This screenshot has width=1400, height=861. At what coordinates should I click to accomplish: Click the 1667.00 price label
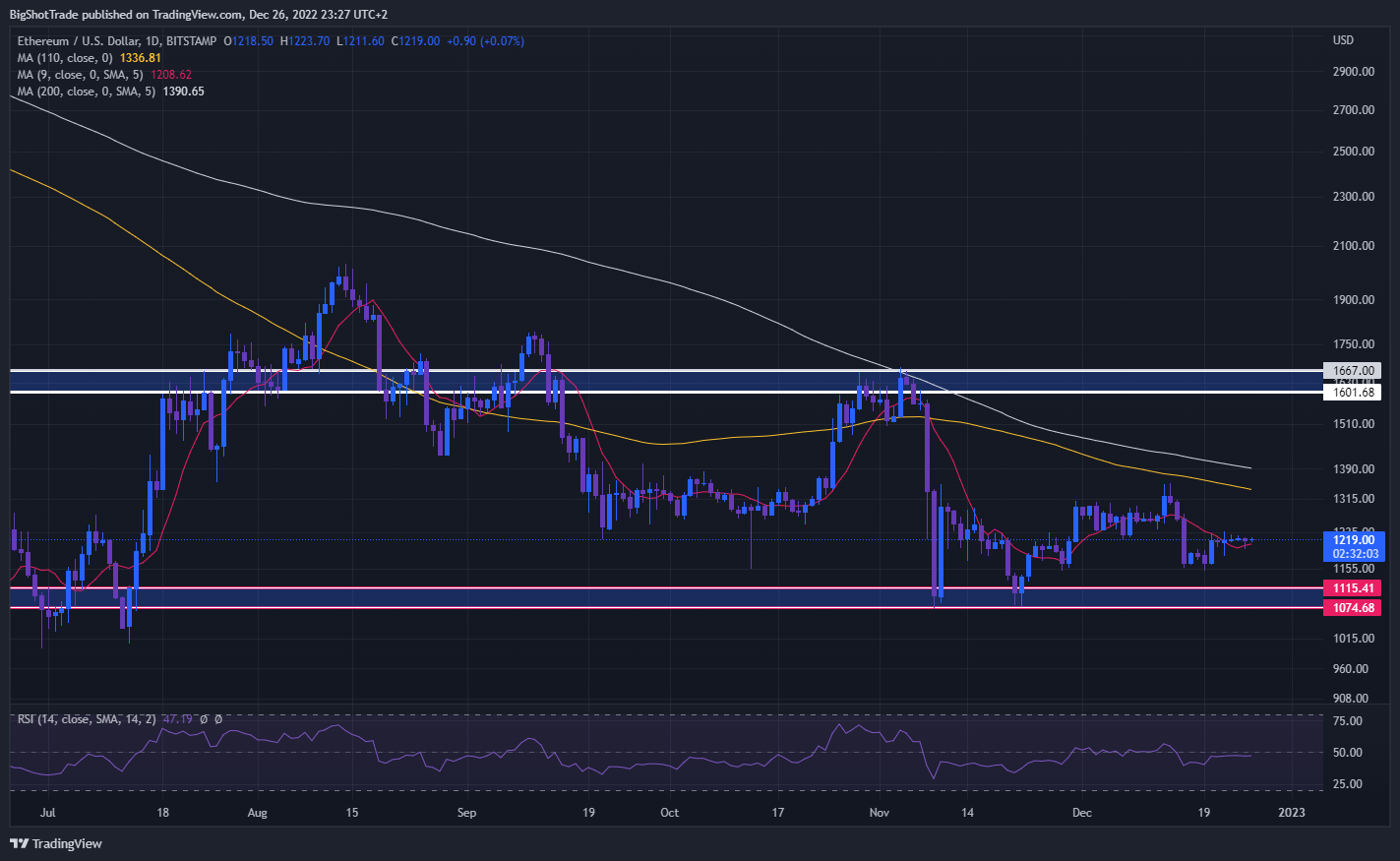tap(1354, 371)
